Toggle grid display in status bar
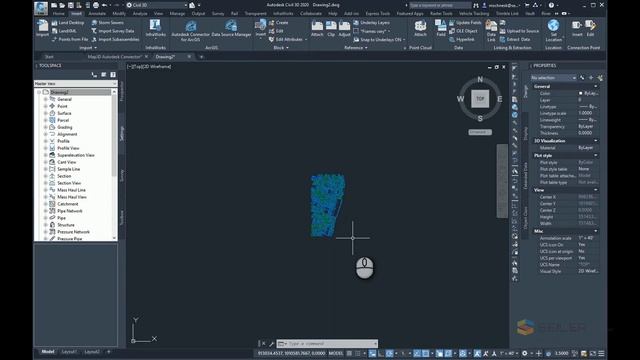The height and width of the screenshot is (360, 640). (x=349, y=353)
